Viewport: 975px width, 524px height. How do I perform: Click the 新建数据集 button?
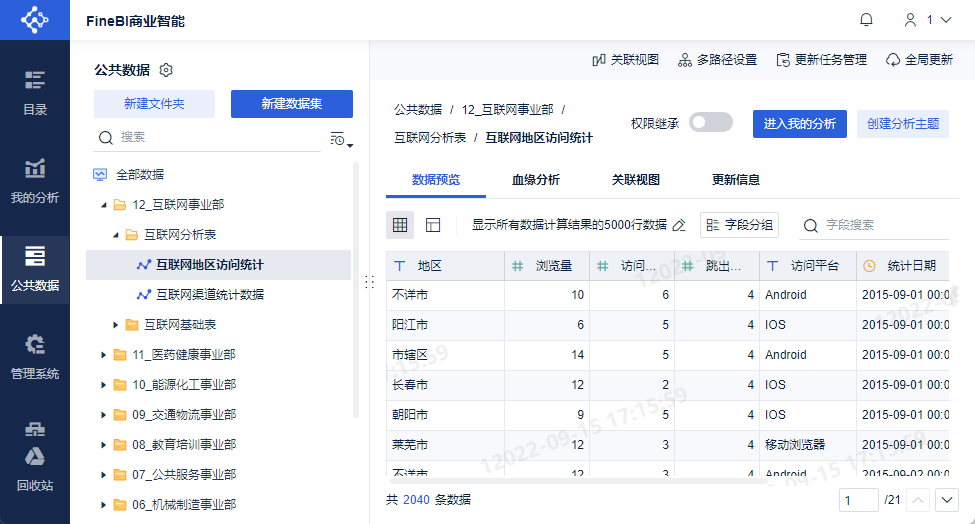292,104
